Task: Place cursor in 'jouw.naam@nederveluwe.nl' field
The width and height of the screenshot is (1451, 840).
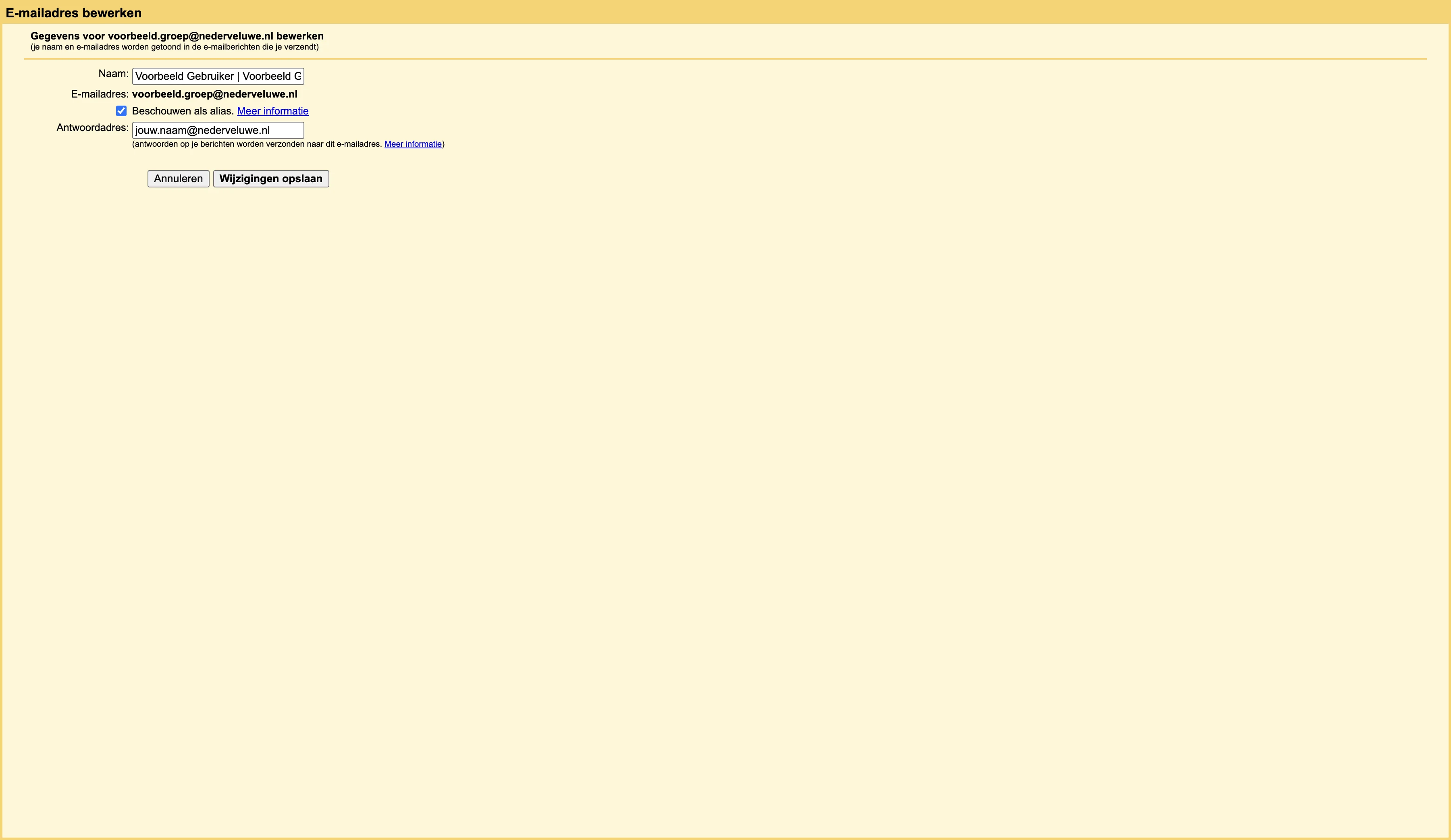Action: [218, 130]
